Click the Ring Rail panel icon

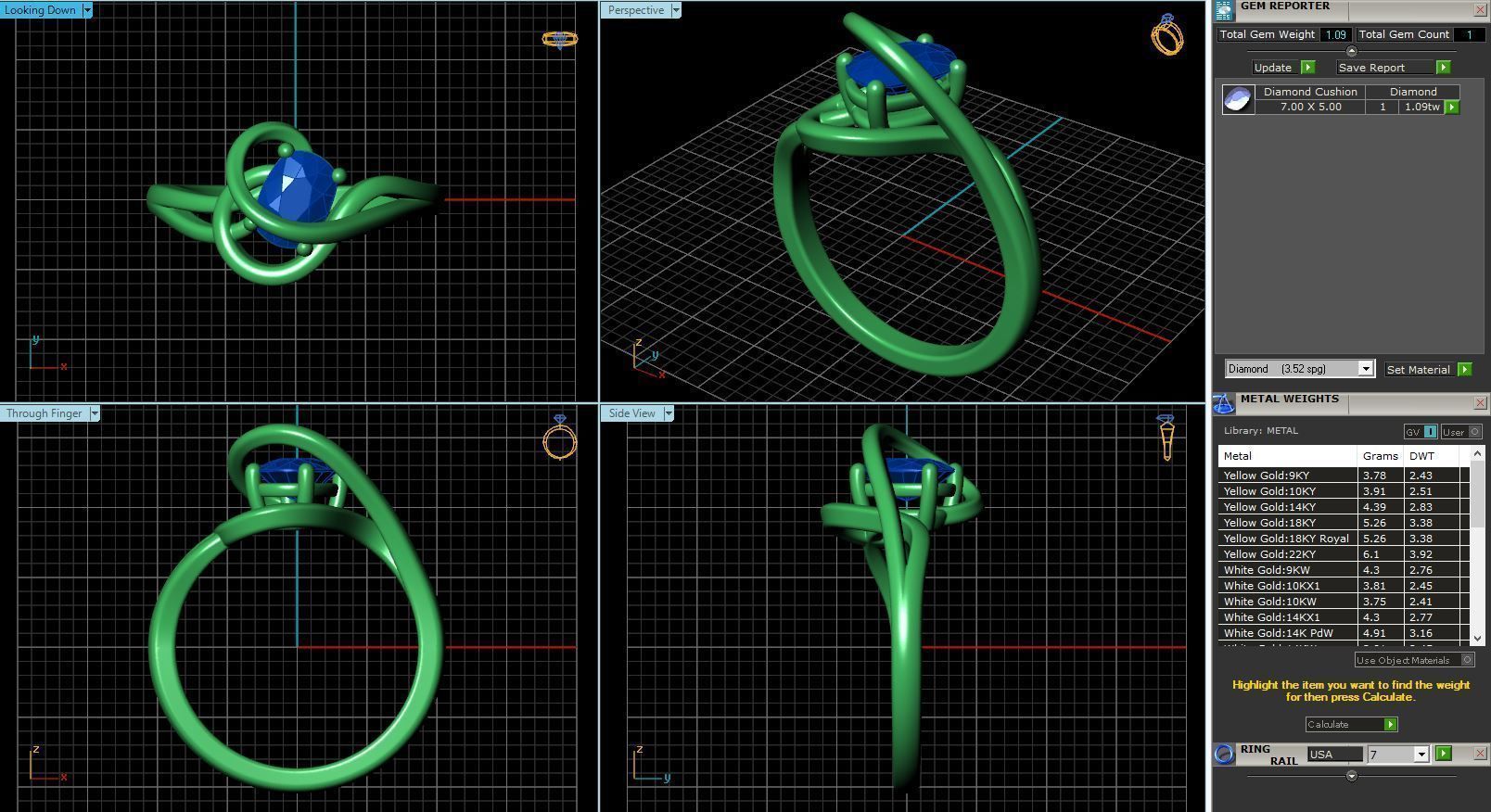point(1224,754)
